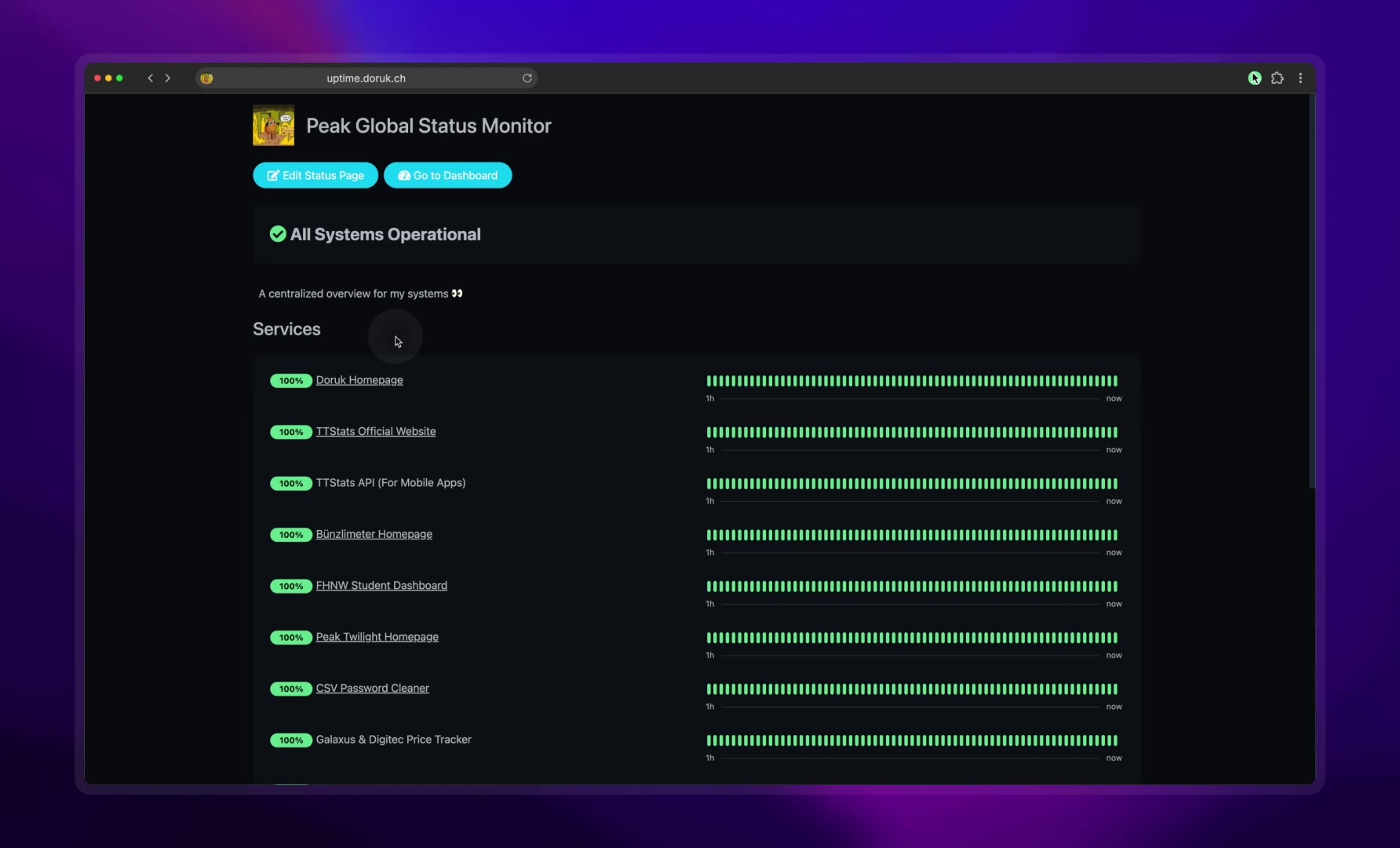Click the browser forward arrow
1400x848 pixels.
pos(167,78)
